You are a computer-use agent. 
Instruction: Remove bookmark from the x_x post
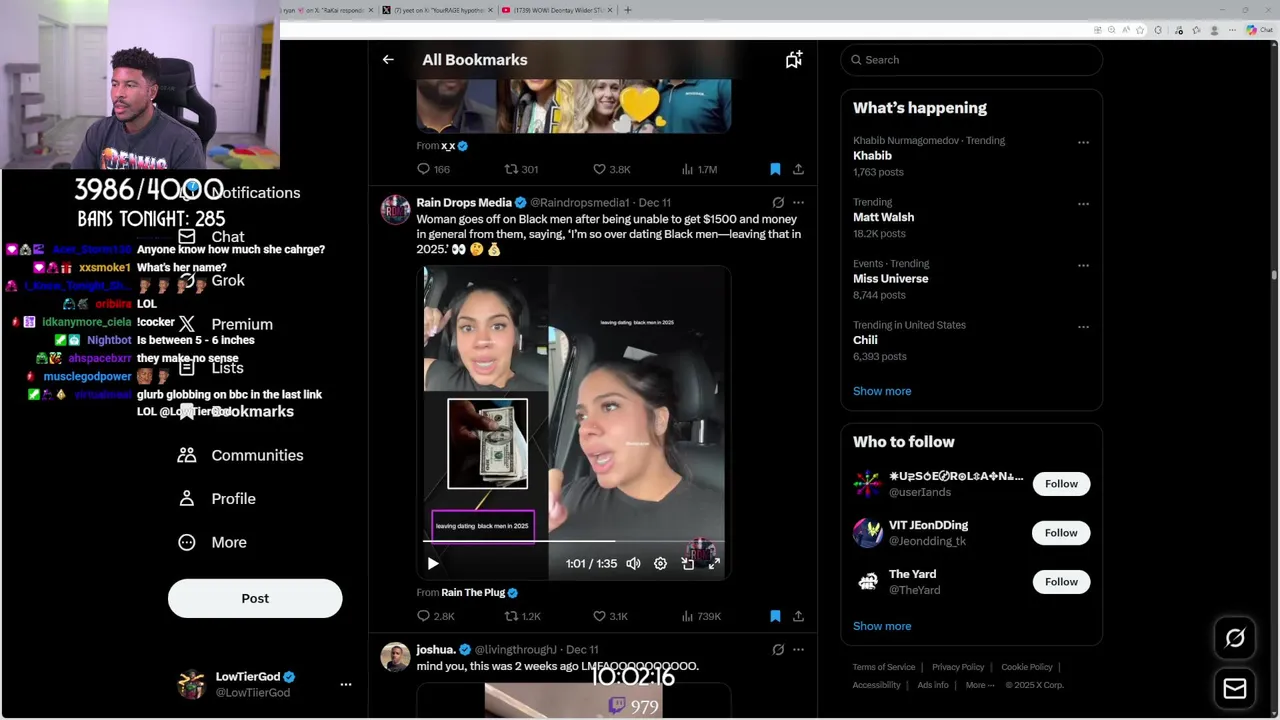click(775, 169)
